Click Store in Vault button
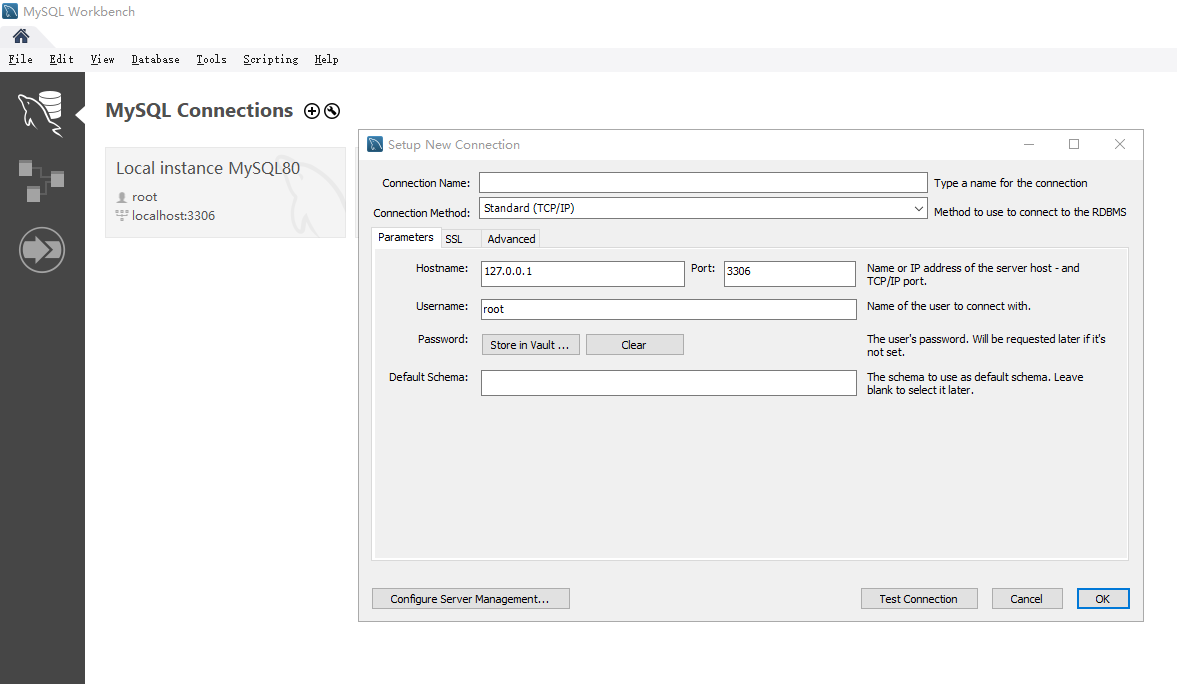This screenshot has height=684, width=1177. tap(530, 345)
